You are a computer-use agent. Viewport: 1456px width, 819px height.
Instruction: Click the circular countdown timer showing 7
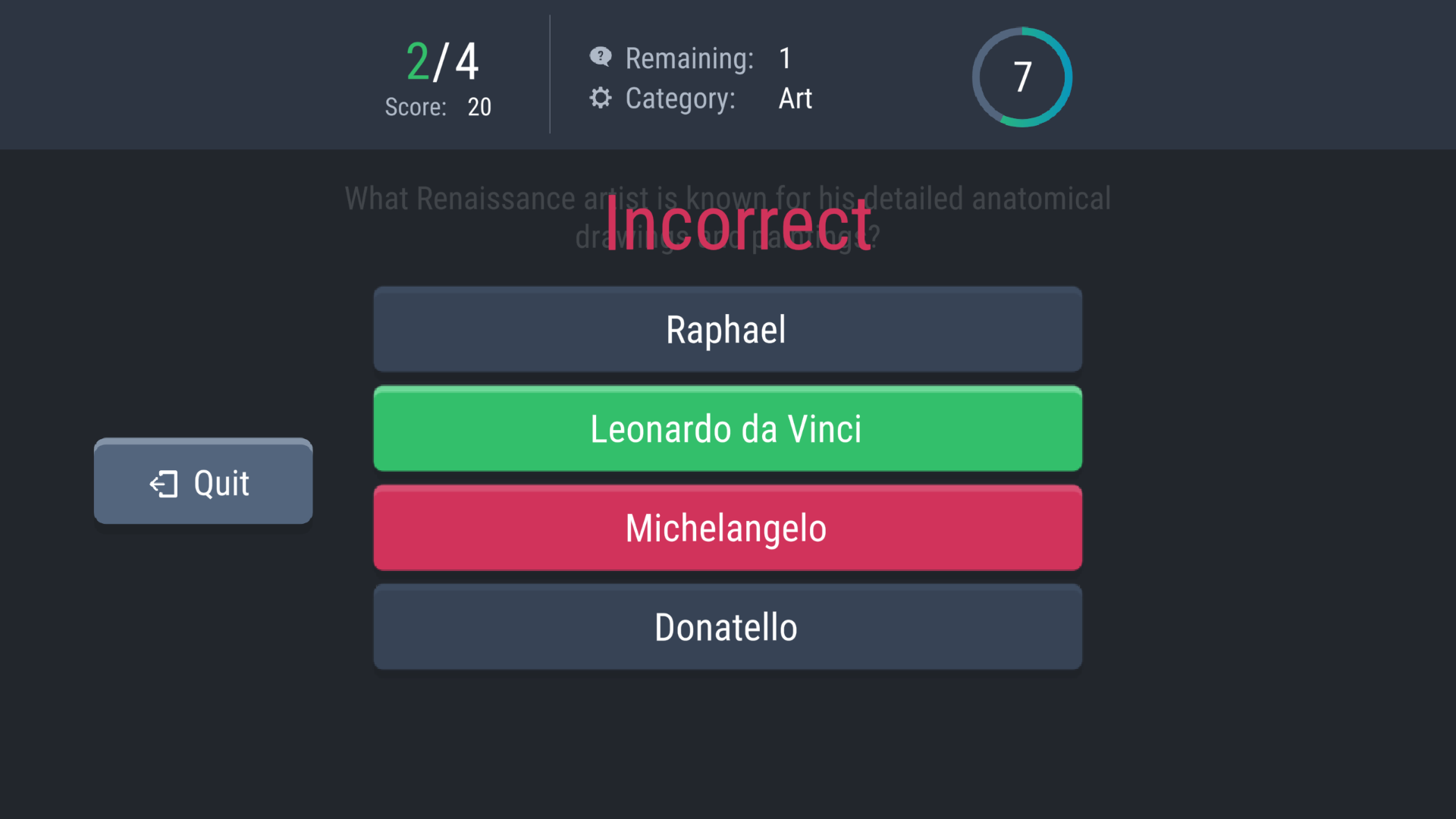pos(1021,77)
